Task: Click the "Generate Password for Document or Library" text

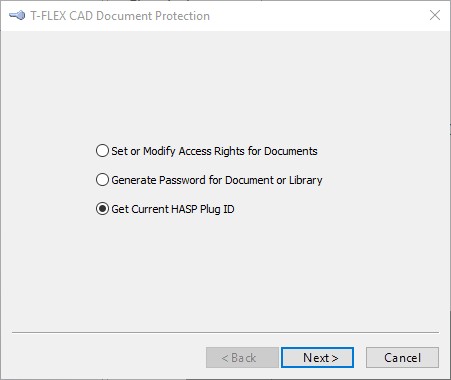Action: pyautogui.click(x=217, y=180)
